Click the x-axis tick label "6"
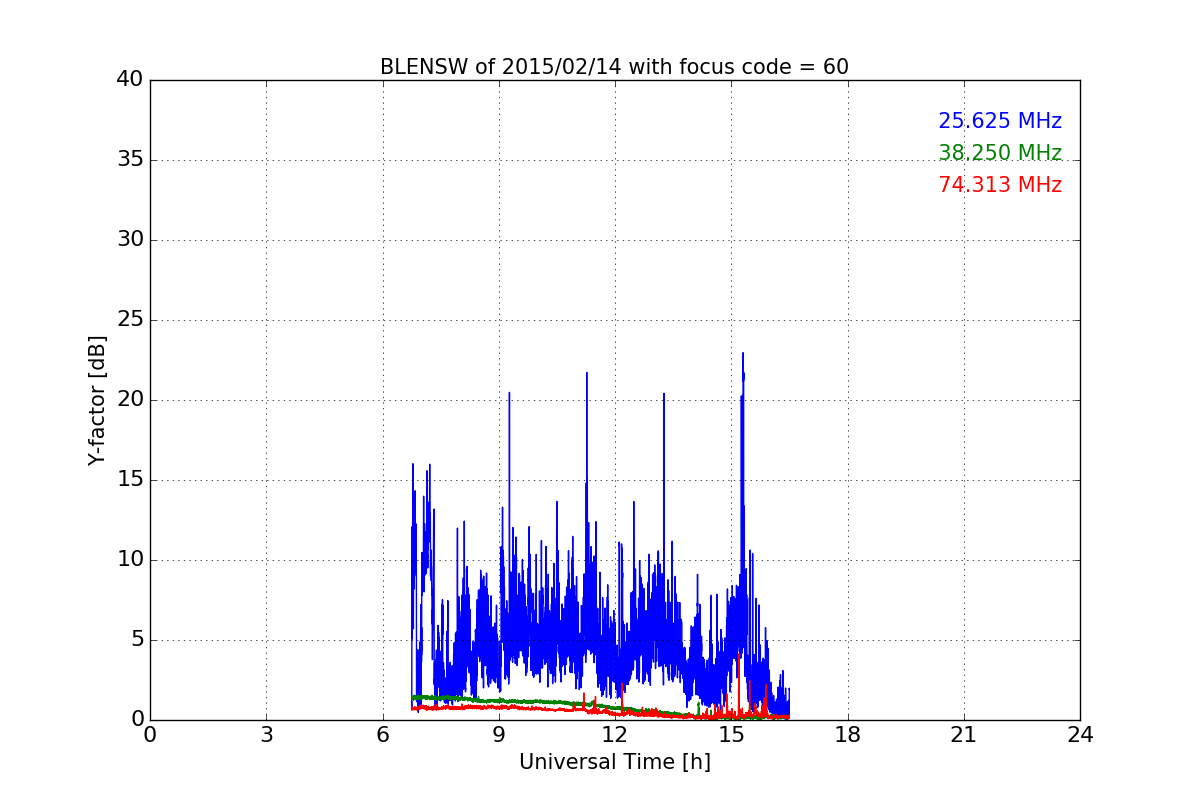This screenshot has width=1200, height=800. [382, 735]
